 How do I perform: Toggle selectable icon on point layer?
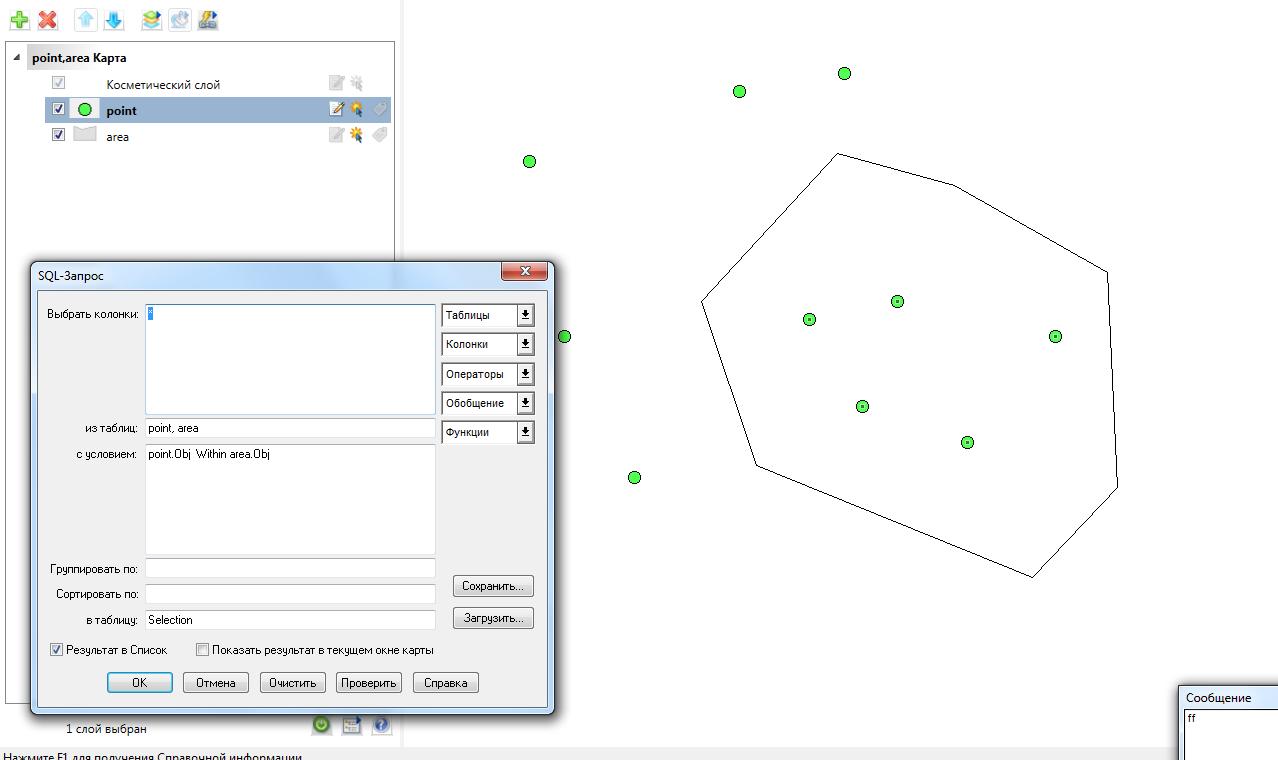357,109
